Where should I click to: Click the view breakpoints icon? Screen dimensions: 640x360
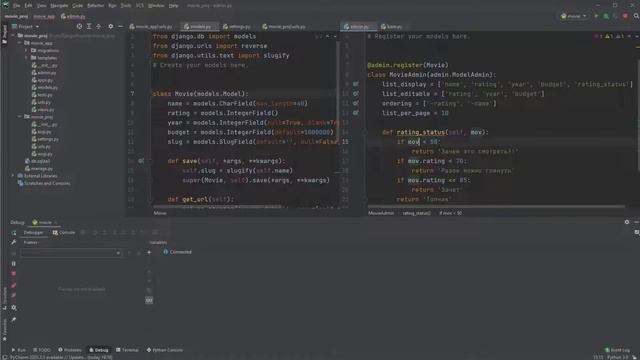13,286
